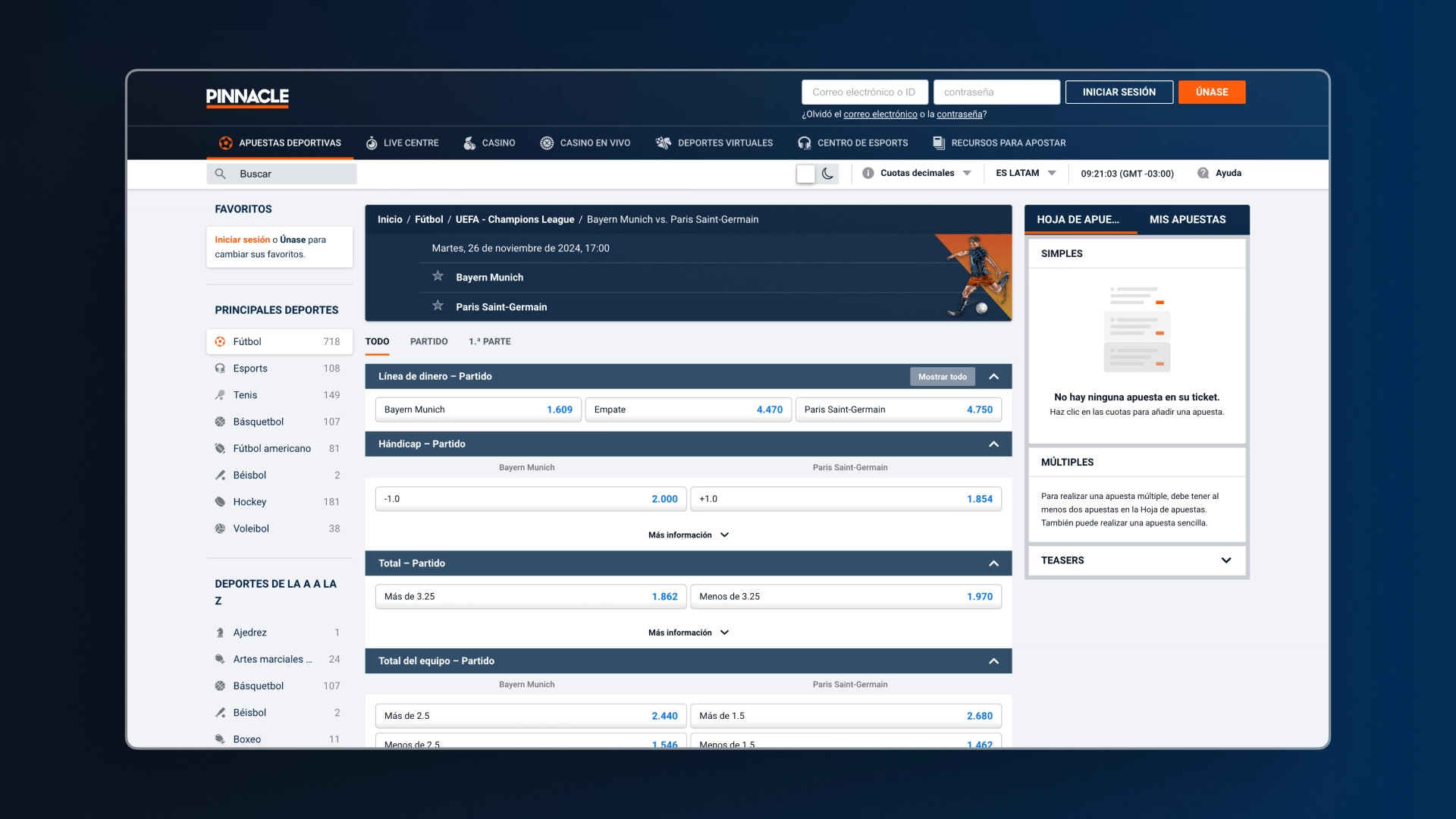The image size is (1456, 819).
Task: Click the Hockey puck icon
Action: pos(220,502)
